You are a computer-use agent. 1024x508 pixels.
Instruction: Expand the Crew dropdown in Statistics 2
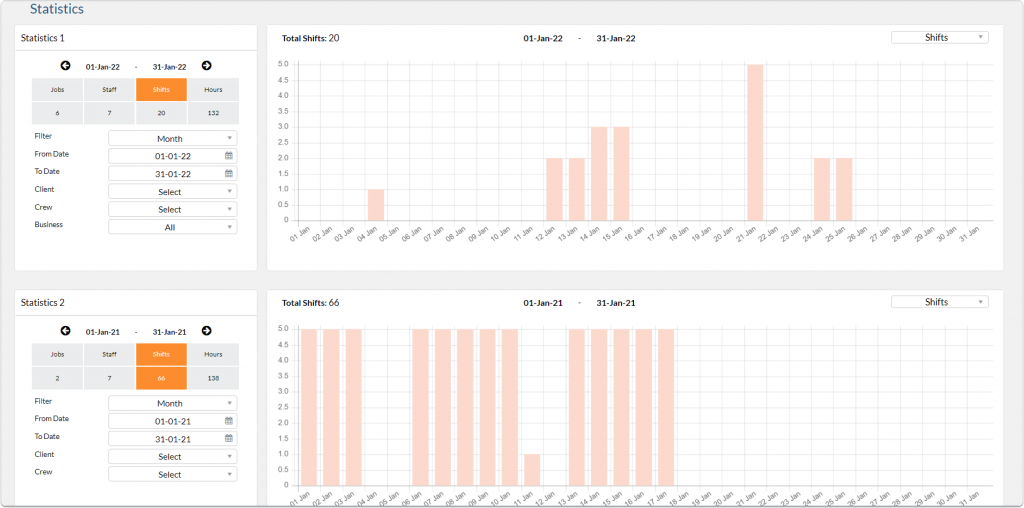click(x=172, y=475)
